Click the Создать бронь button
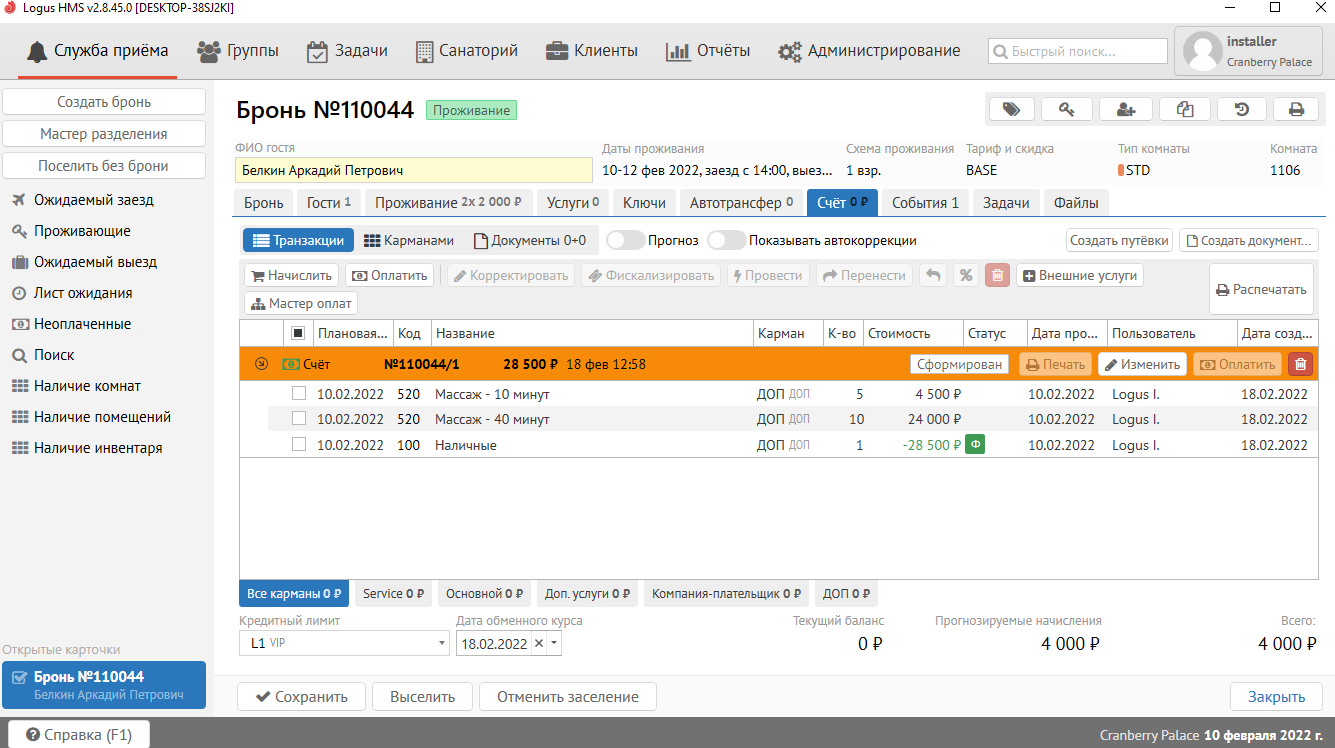Image resolution: width=1335 pixels, height=748 pixels. coord(104,102)
